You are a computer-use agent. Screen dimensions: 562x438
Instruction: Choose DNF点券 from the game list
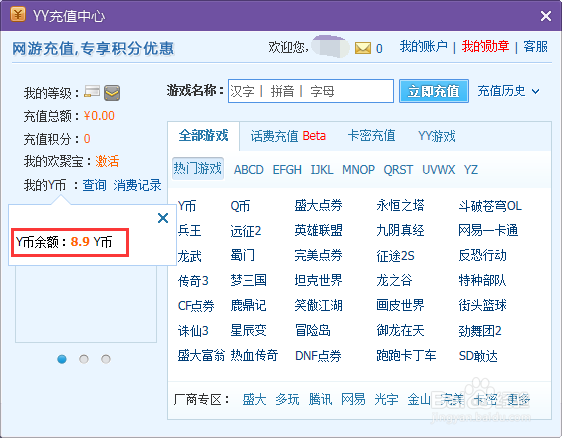[318, 356]
